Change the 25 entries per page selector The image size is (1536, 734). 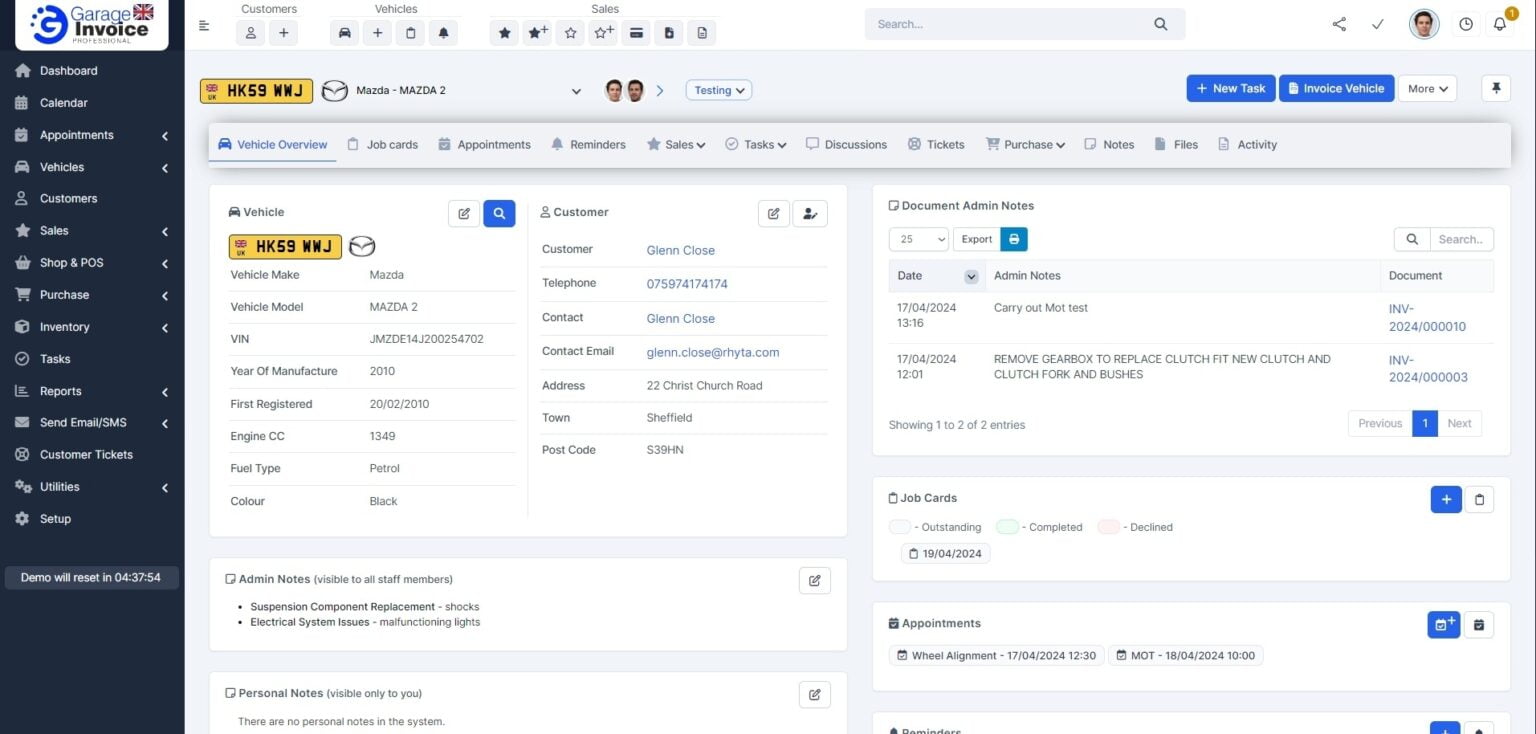tap(918, 239)
